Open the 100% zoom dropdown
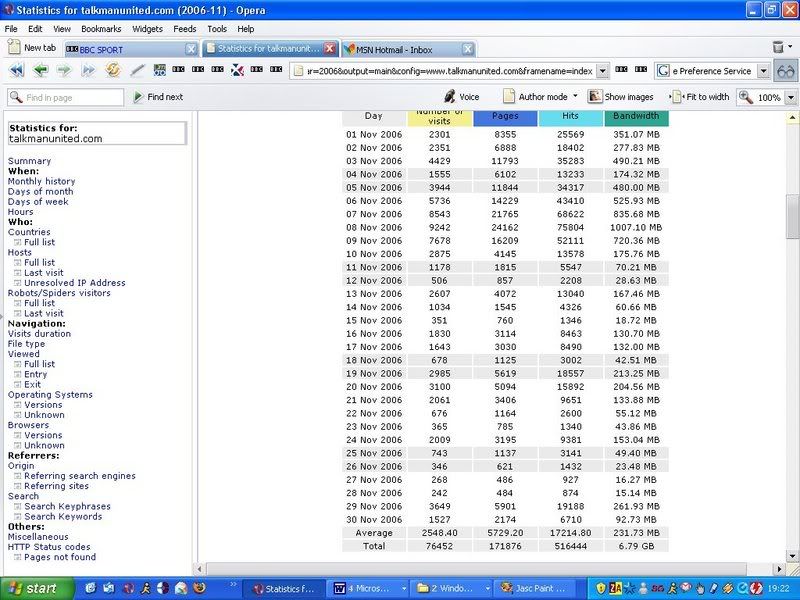This screenshot has width=800, height=600. 789,97
